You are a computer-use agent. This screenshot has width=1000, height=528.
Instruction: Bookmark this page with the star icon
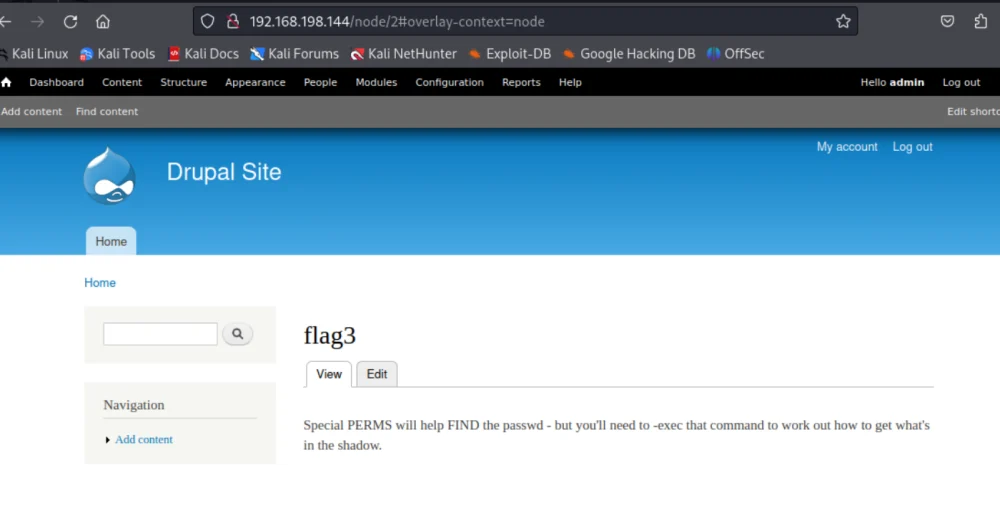coord(843,22)
